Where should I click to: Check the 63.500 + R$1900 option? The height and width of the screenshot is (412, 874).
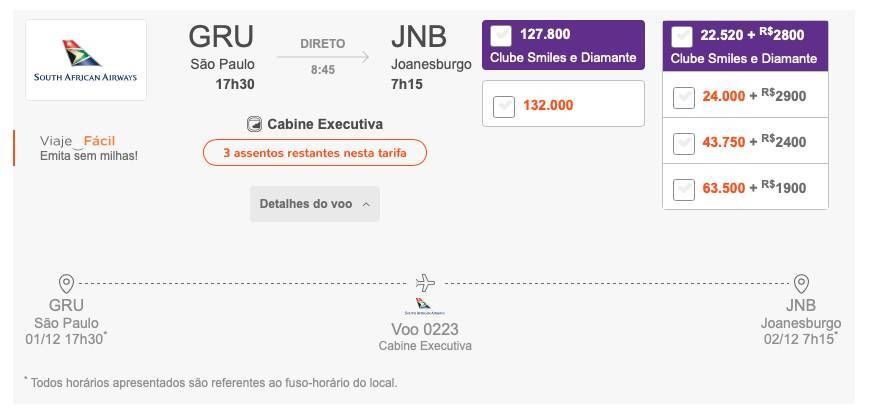[684, 190]
